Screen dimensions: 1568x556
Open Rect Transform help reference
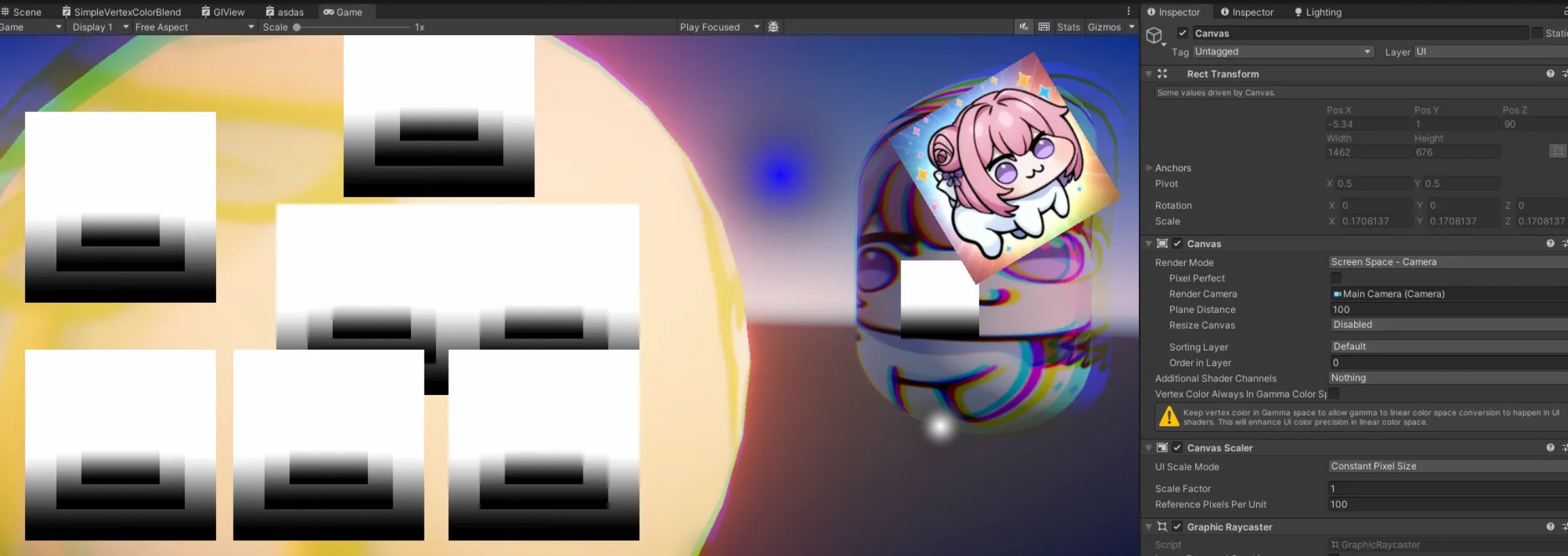pos(1550,74)
